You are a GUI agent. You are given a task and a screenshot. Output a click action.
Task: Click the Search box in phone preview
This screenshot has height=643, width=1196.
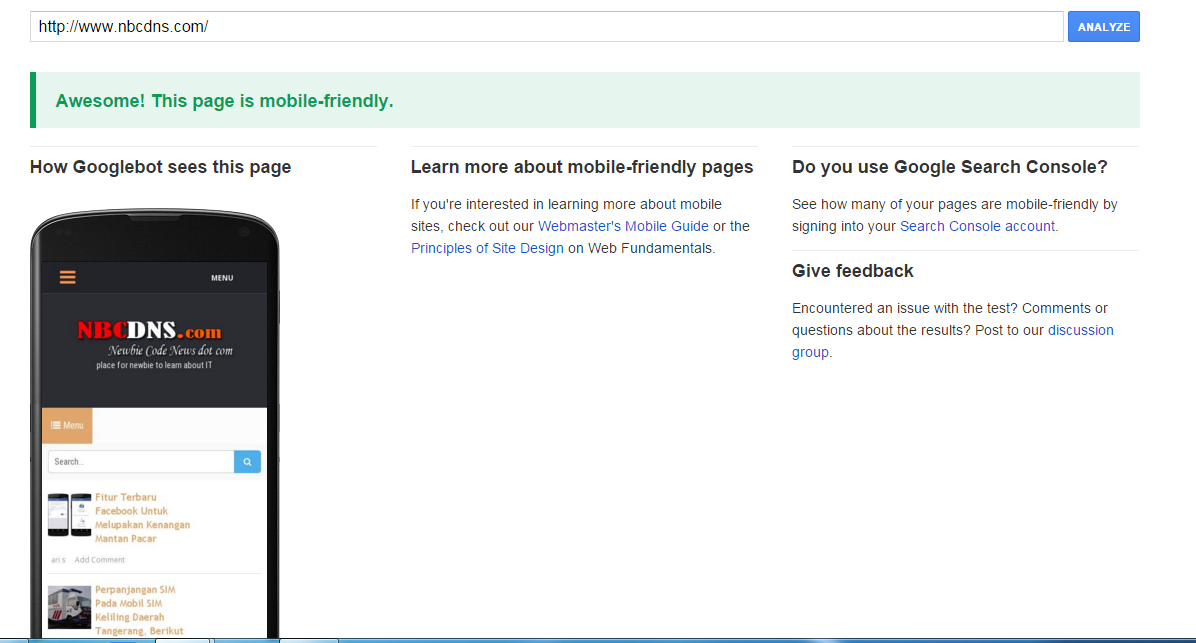point(141,461)
